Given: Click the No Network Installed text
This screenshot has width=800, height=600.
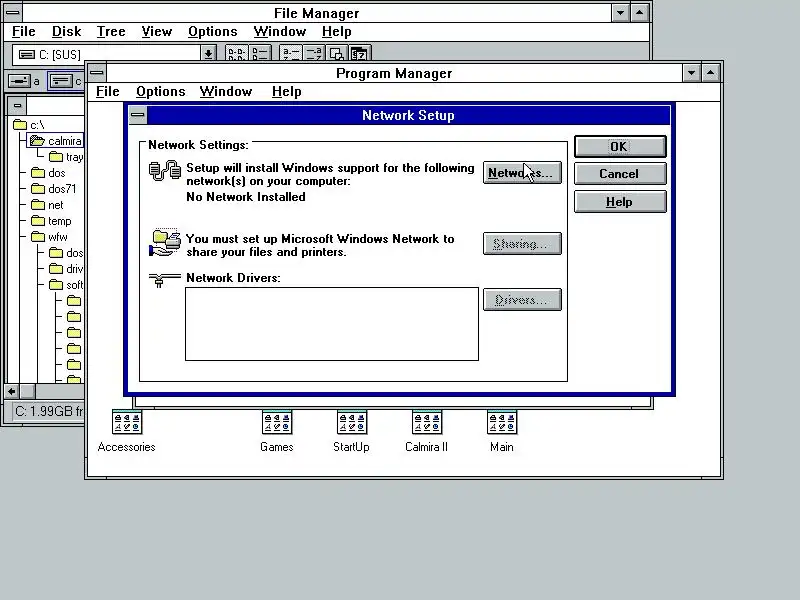Looking at the screenshot, I should 246,197.
